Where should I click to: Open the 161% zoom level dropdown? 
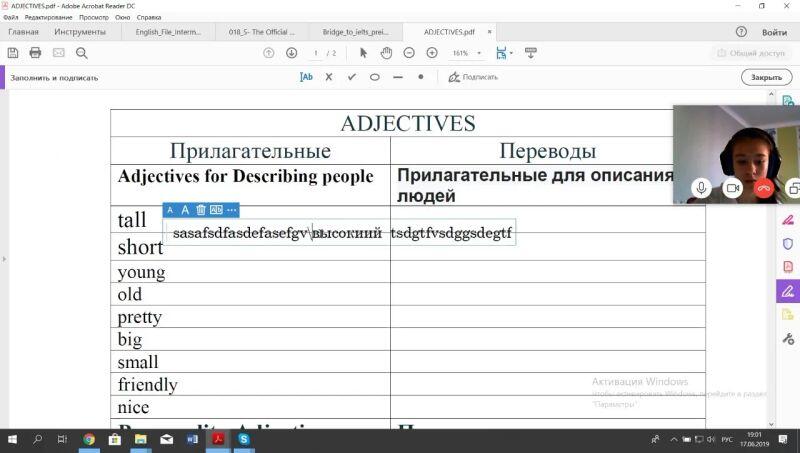point(479,53)
